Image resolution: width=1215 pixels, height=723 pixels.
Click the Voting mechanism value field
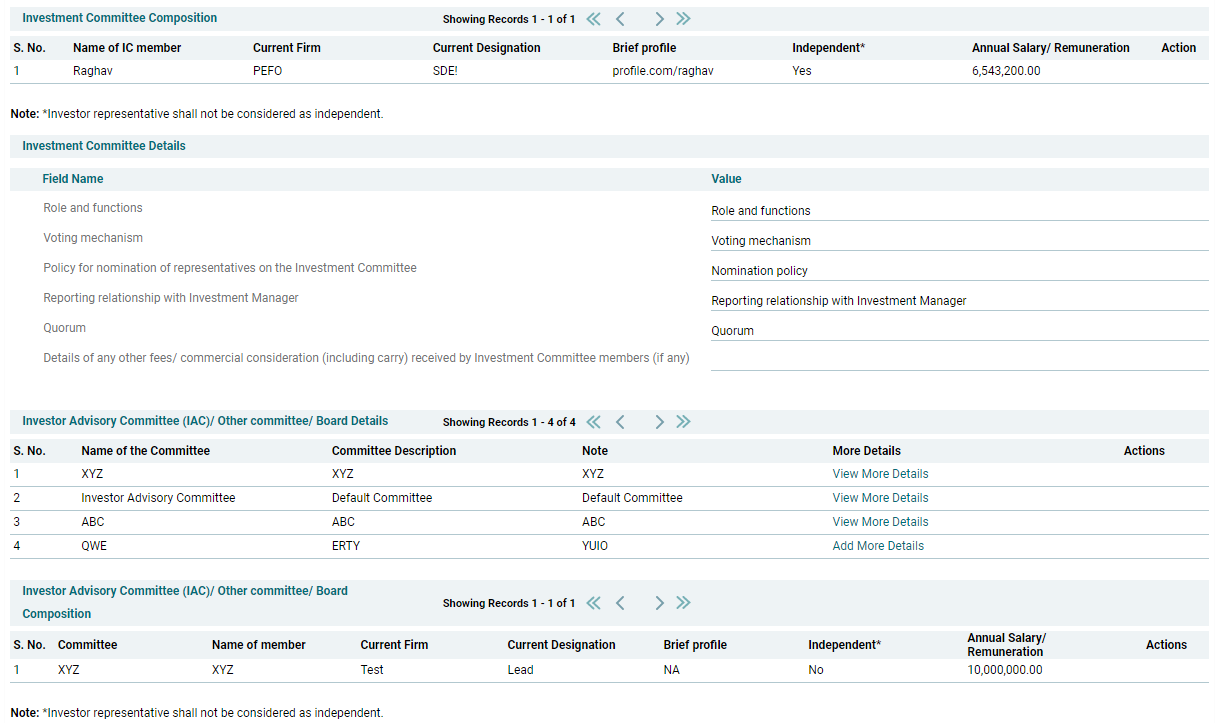[958, 241]
